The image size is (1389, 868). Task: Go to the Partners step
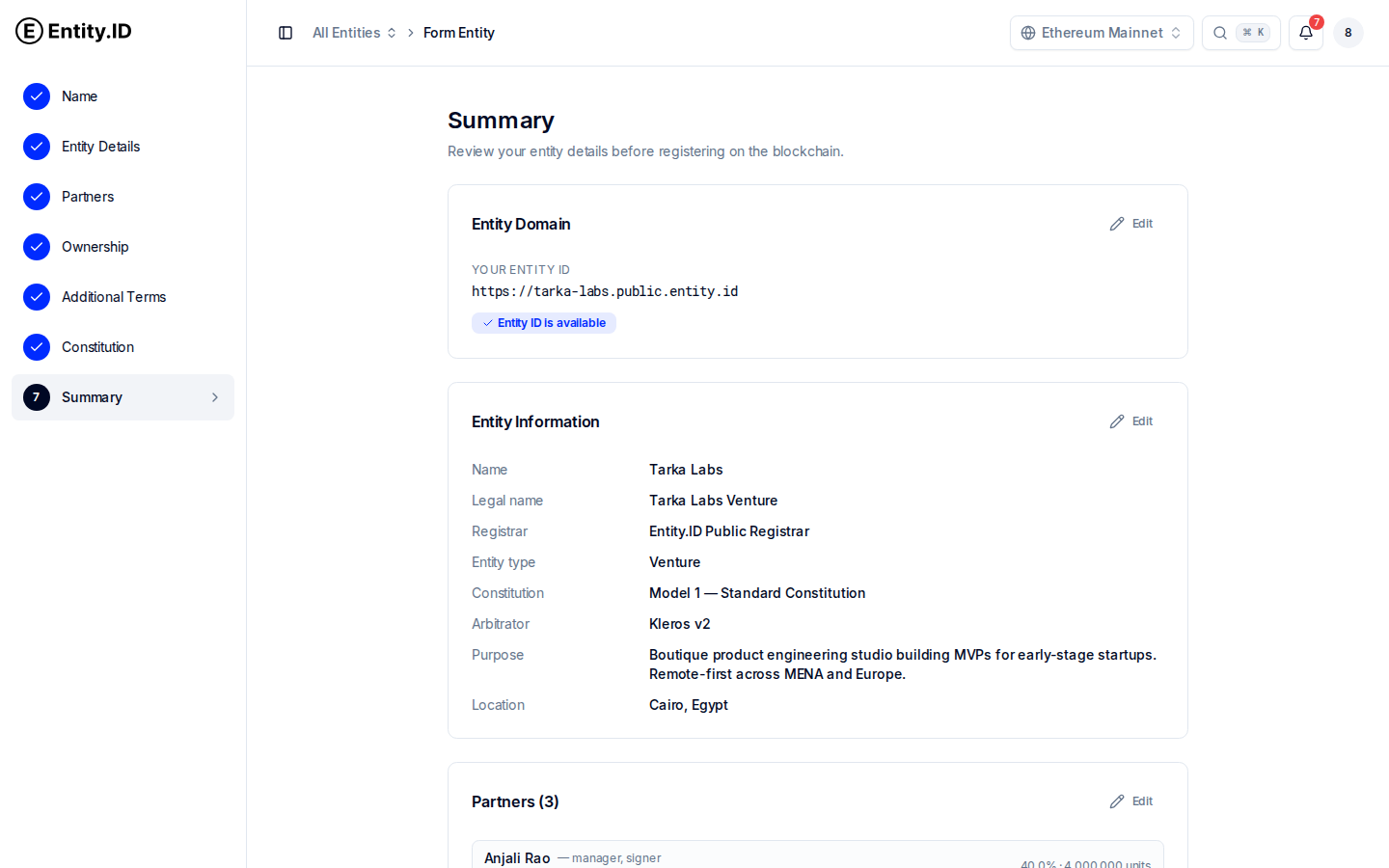[x=123, y=197]
